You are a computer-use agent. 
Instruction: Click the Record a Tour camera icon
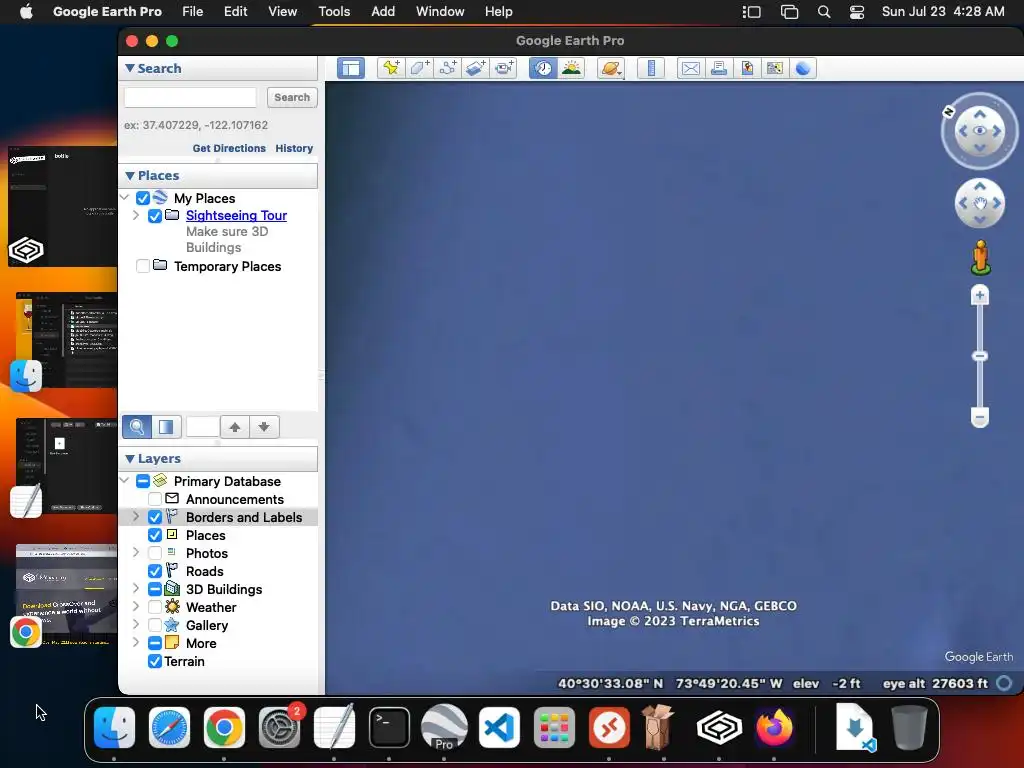click(x=504, y=68)
